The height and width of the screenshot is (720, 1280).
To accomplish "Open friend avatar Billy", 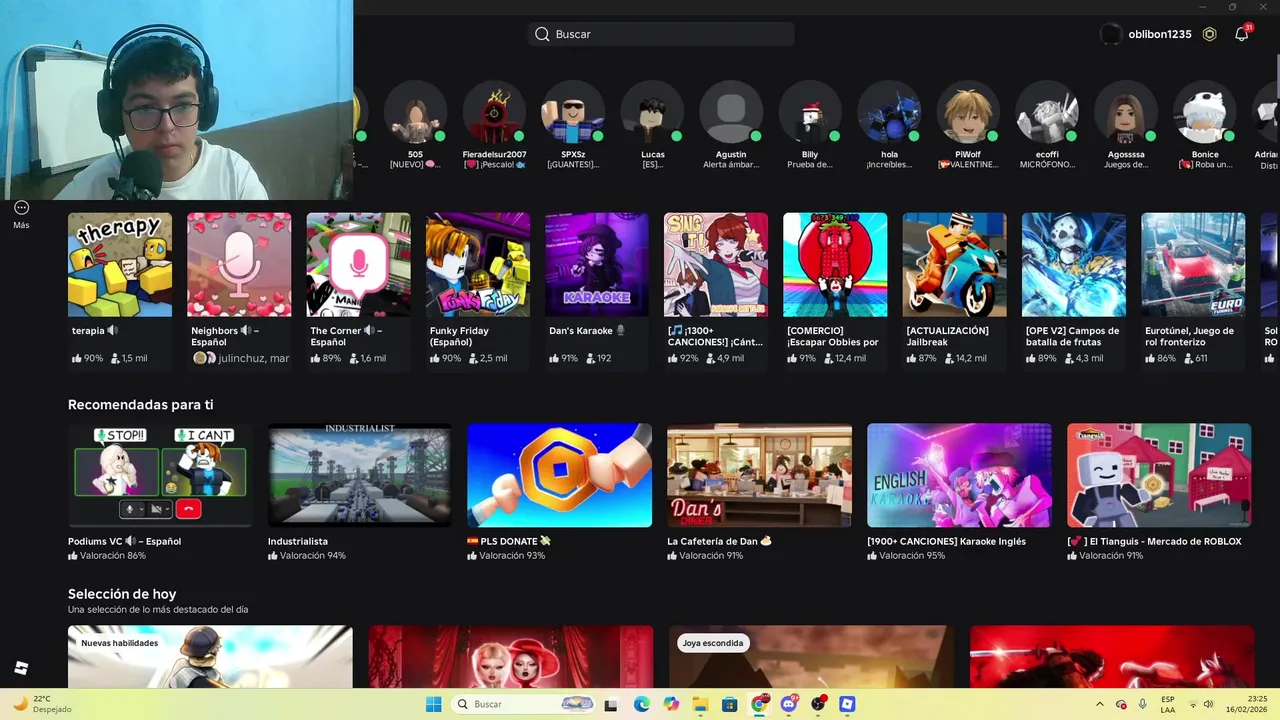I will pyautogui.click(x=810, y=112).
